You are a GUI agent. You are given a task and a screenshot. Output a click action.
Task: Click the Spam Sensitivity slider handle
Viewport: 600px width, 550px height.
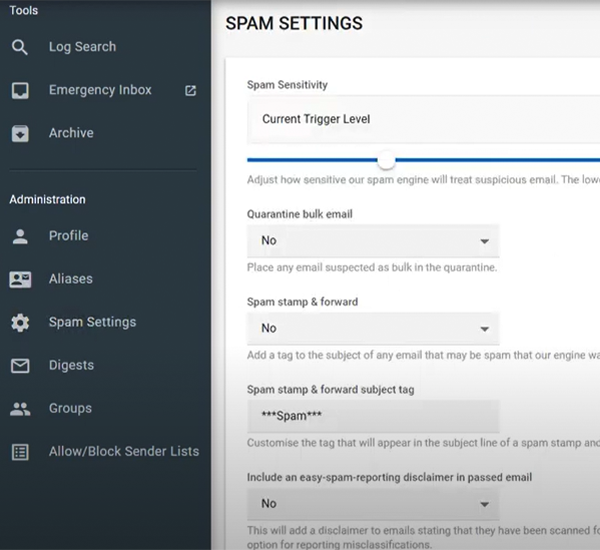tap(386, 160)
